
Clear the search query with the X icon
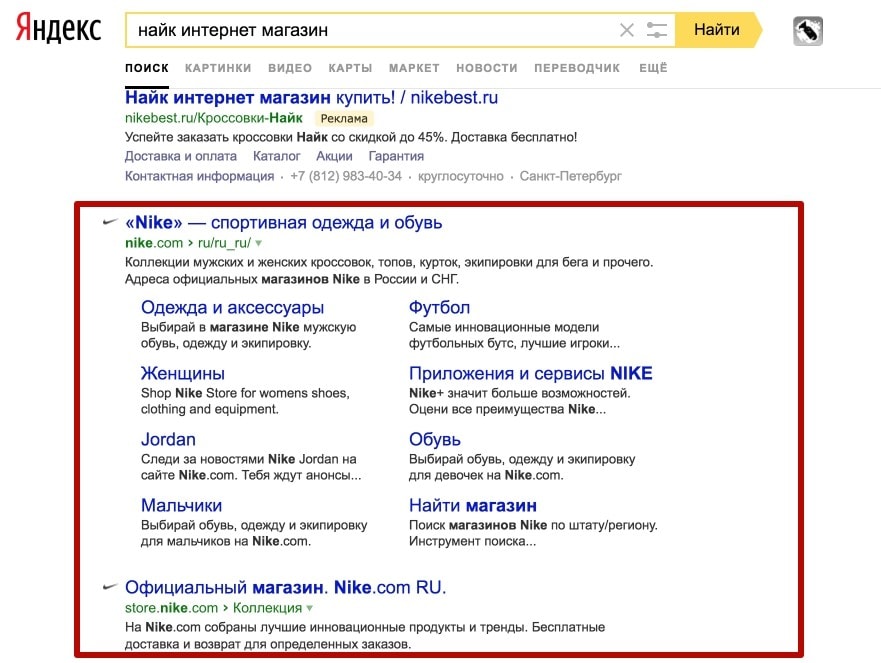pos(627,30)
